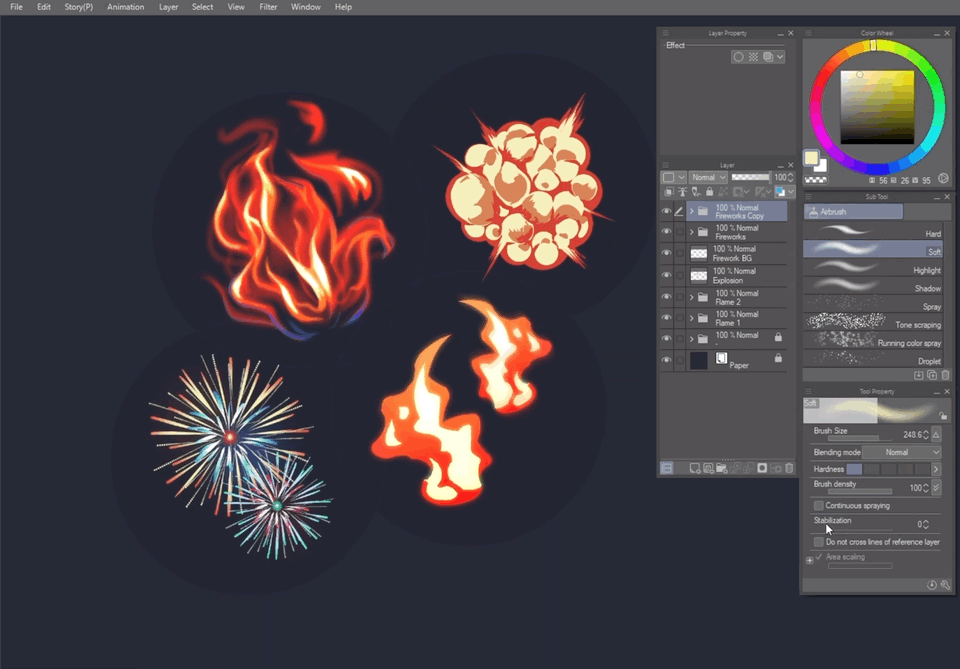
Task: Open dropdown next to layer color icon
Action: tap(791, 192)
